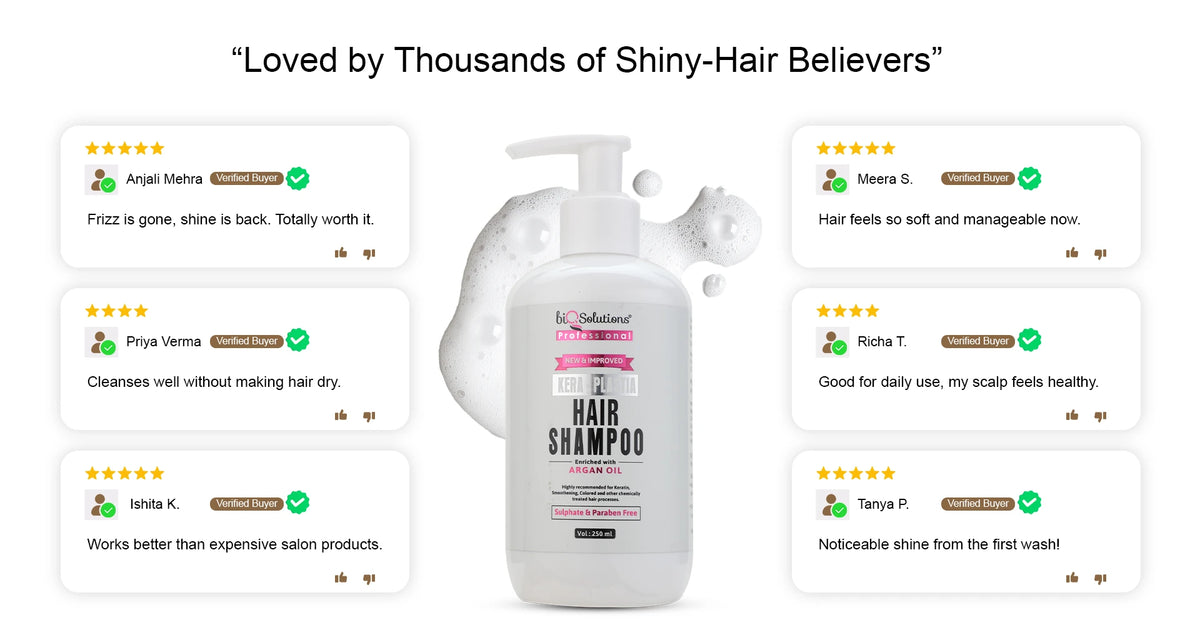Thumbs down Richa T.'s review
Screen dimensions: 1200x625
pos(1100,416)
